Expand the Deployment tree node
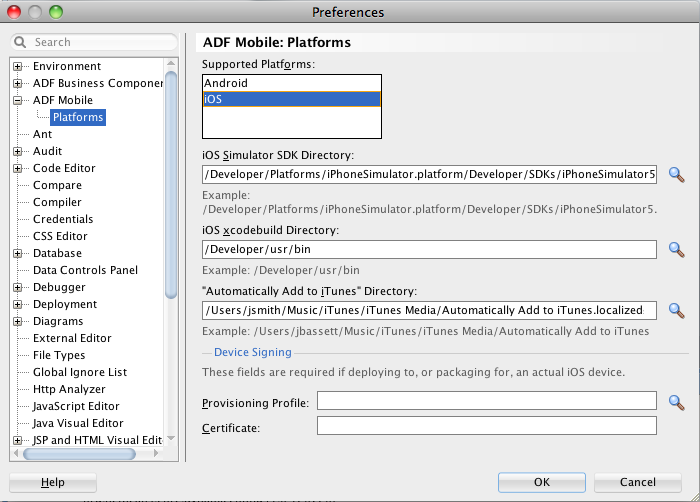 17,305
